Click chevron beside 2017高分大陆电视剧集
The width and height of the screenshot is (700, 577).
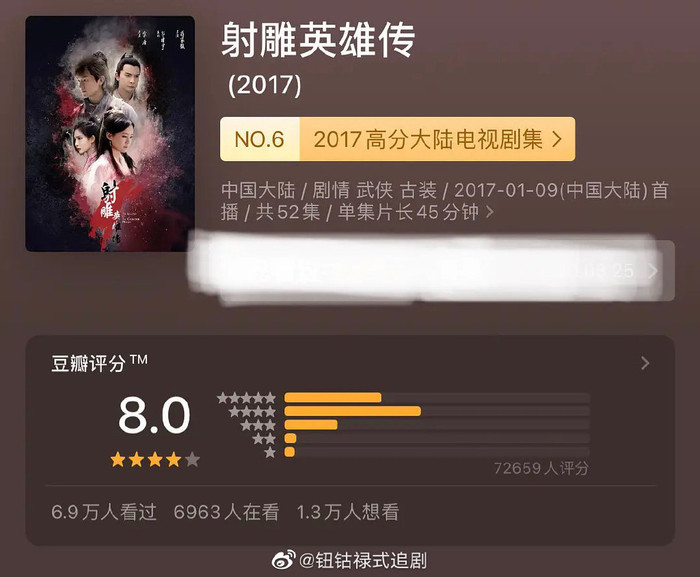pyautogui.click(x=557, y=139)
